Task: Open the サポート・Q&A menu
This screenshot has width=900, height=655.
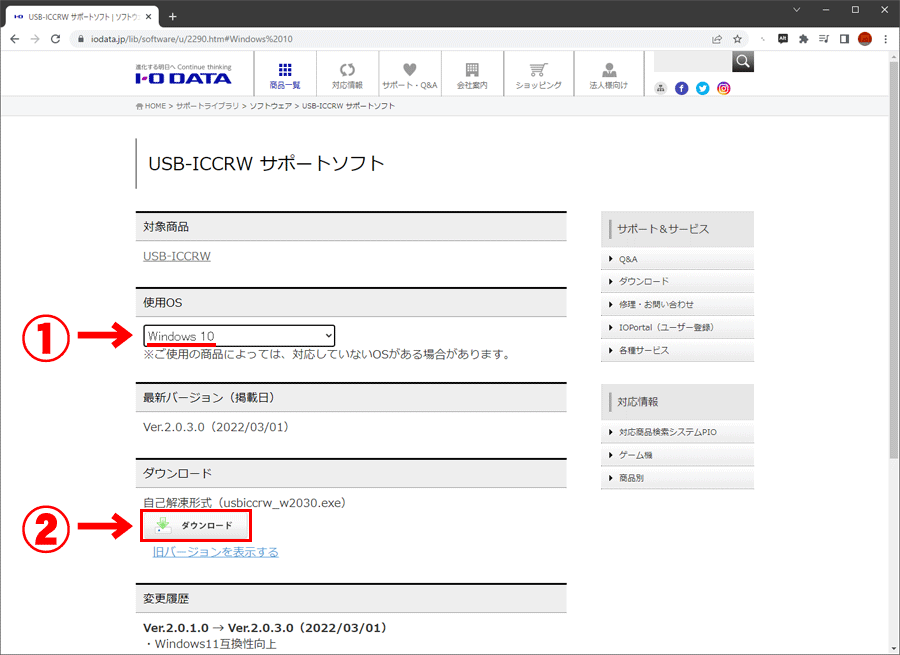Action: (410, 76)
